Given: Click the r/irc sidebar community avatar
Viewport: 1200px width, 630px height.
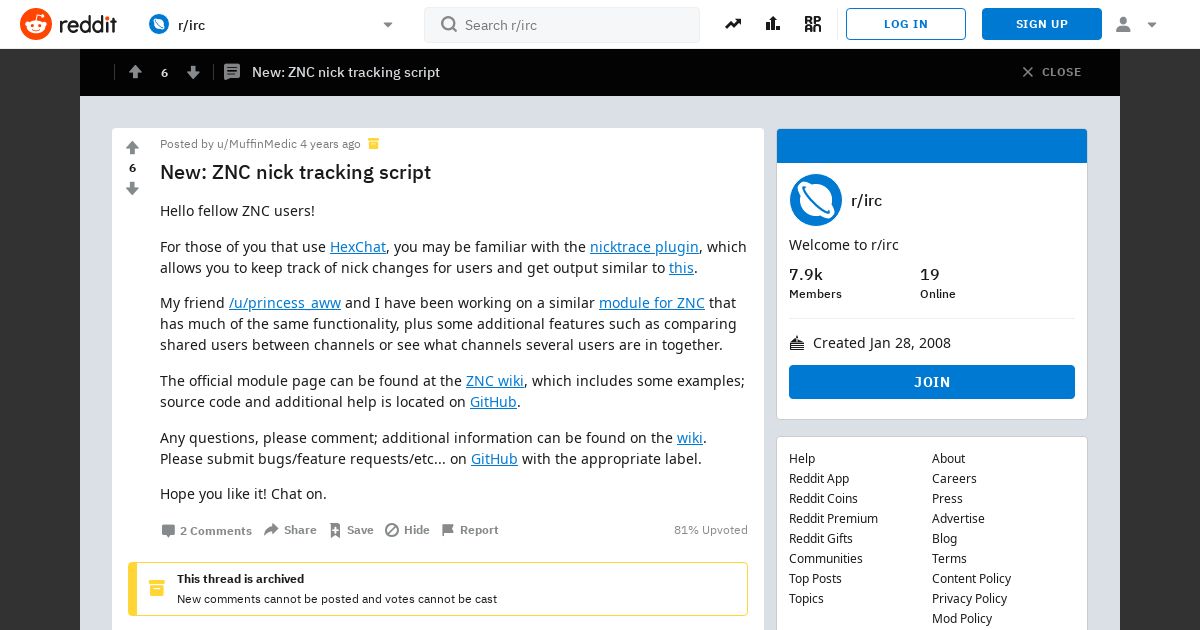Looking at the screenshot, I should click(x=816, y=200).
